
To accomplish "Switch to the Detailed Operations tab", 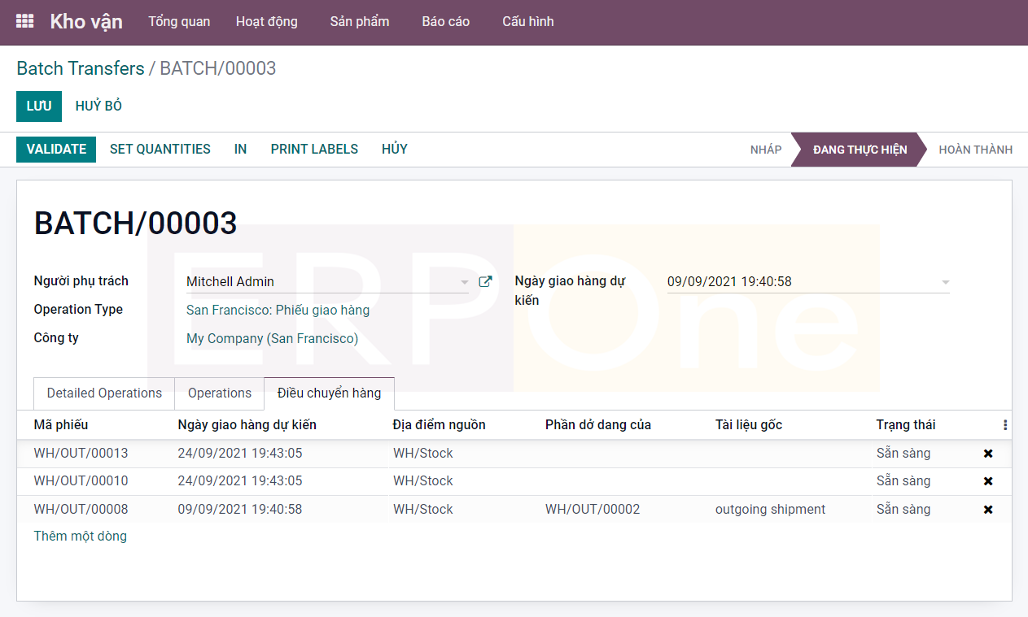I will pyautogui.click(x=104, y=393).
